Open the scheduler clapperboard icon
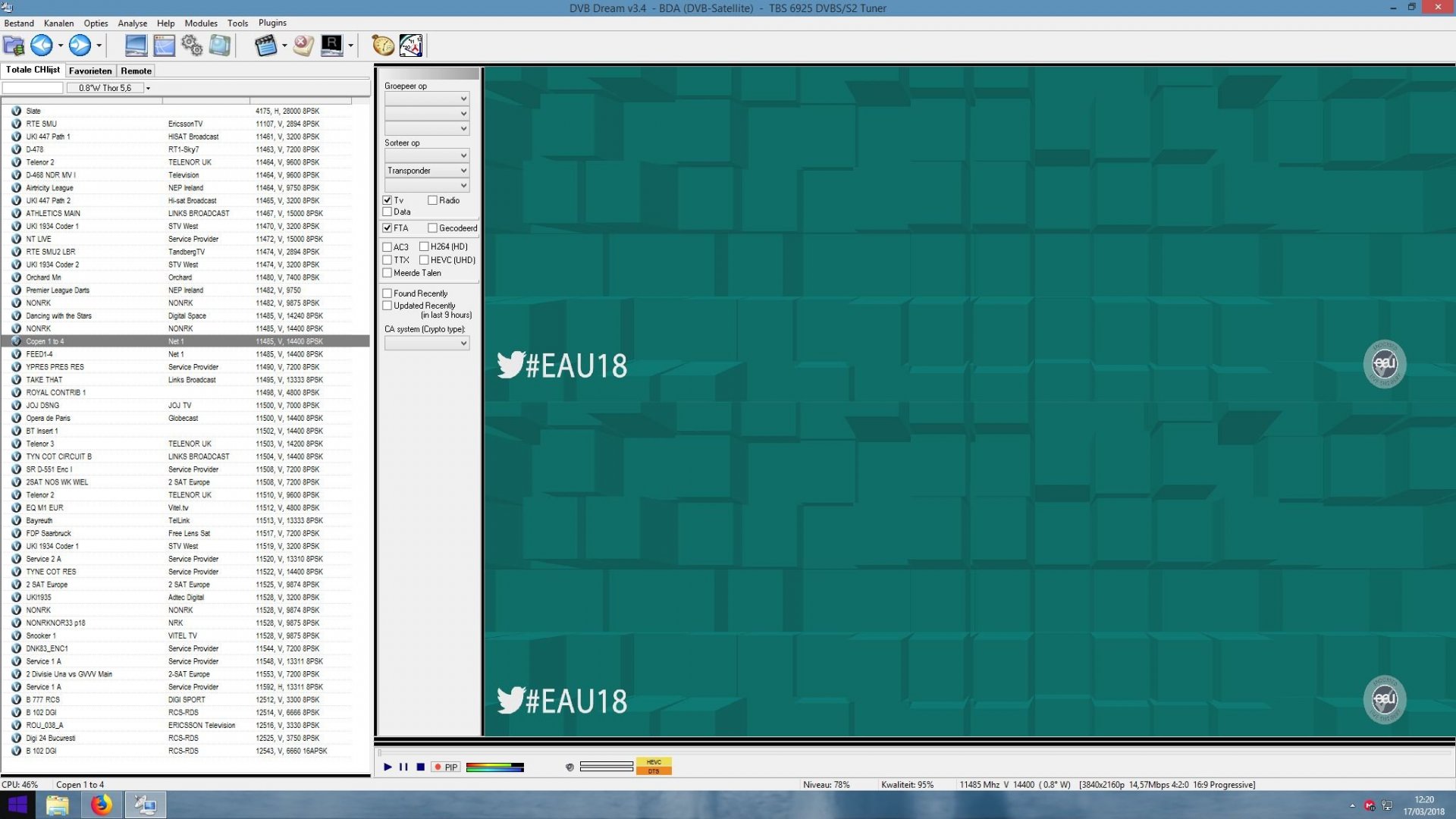 [266, 45]
